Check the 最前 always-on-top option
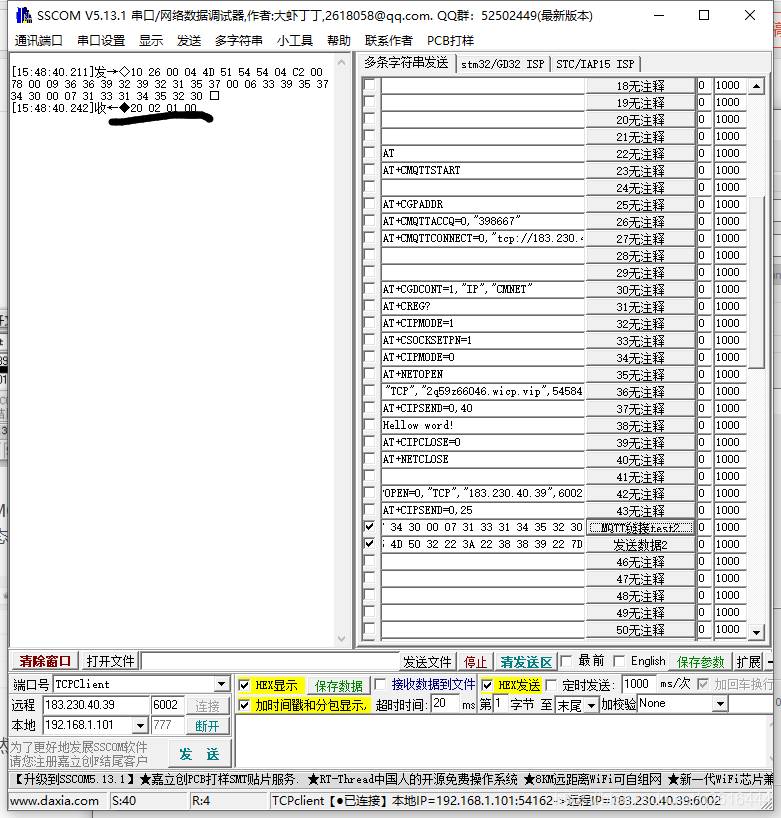This screenshot has height=818, width=781. 565,661
